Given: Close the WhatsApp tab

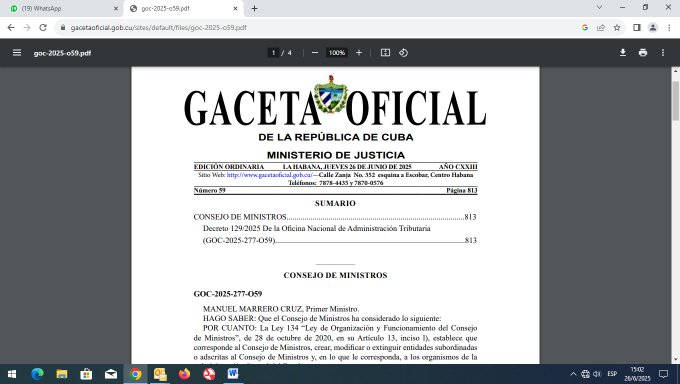Looking at the screenshot, I should click(x=116, y=8).
